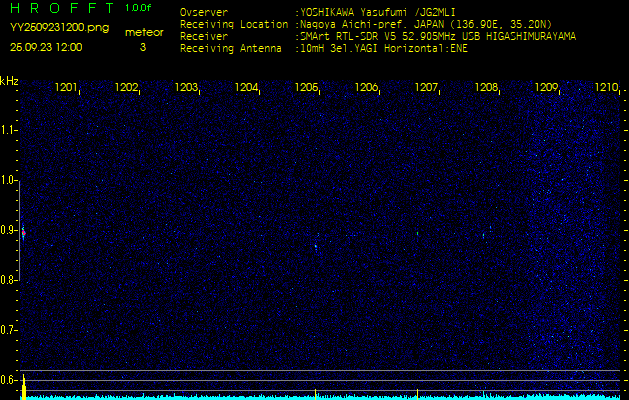Click the yellow meteor label
The width and height of the screenshot is (629, 400).
[142, 32]
